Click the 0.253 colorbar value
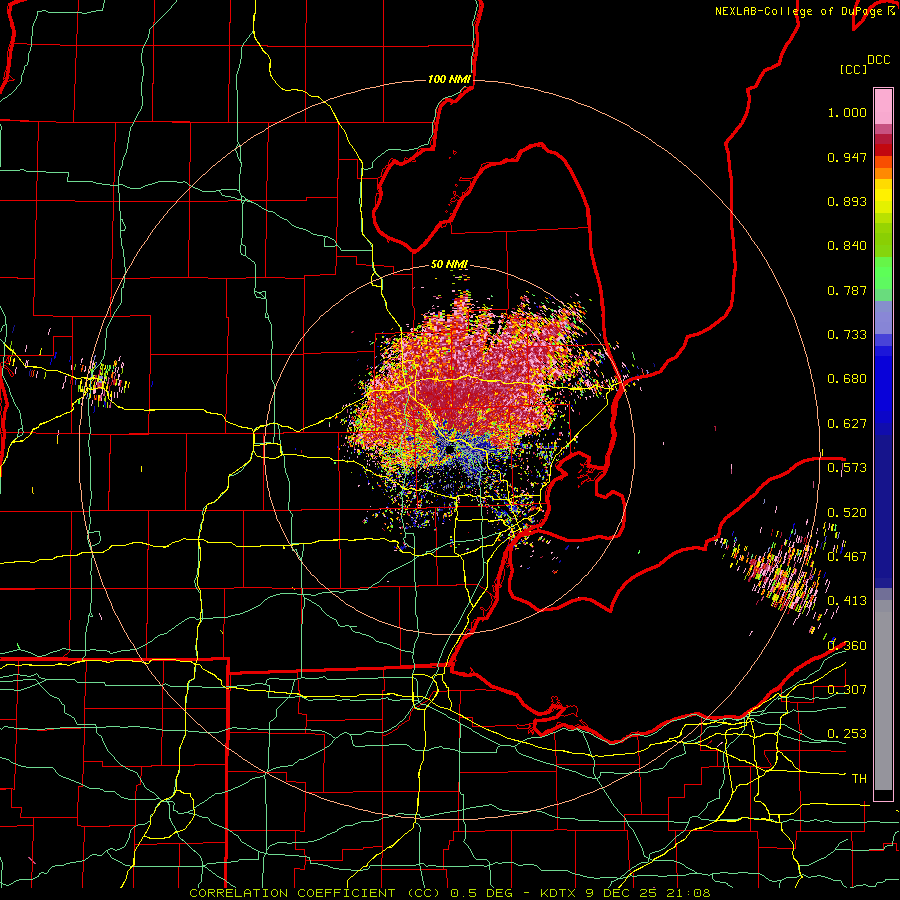900x900 pixels. [847, 734]
